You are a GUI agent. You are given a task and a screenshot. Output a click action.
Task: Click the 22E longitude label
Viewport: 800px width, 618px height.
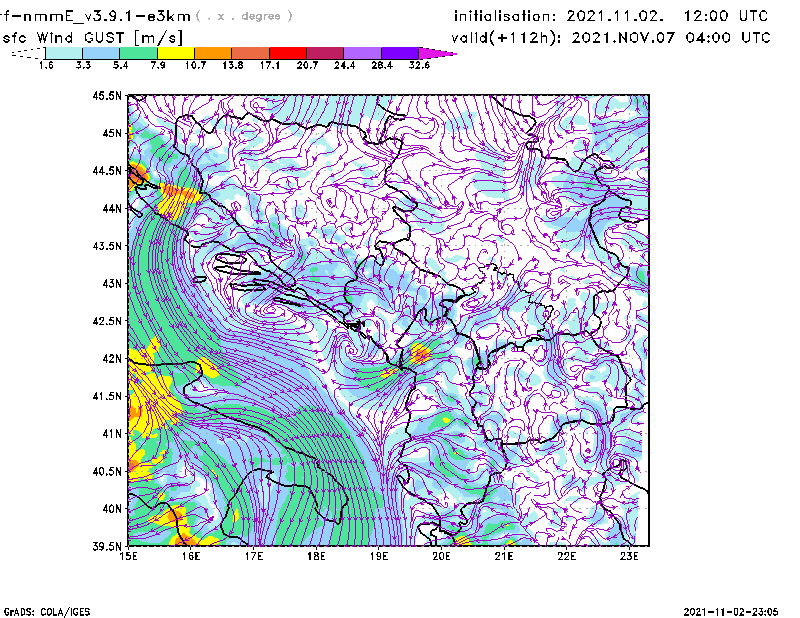pos(567,556)
